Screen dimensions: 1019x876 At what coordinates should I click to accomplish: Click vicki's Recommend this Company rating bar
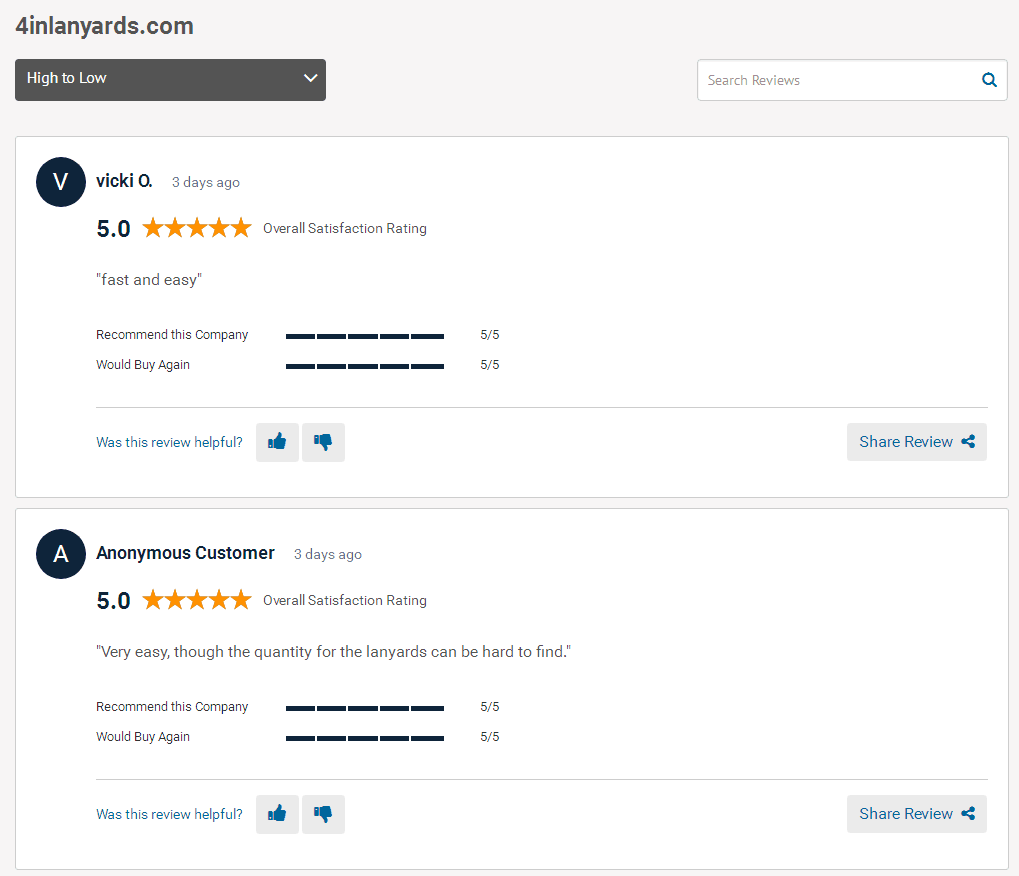365,336
